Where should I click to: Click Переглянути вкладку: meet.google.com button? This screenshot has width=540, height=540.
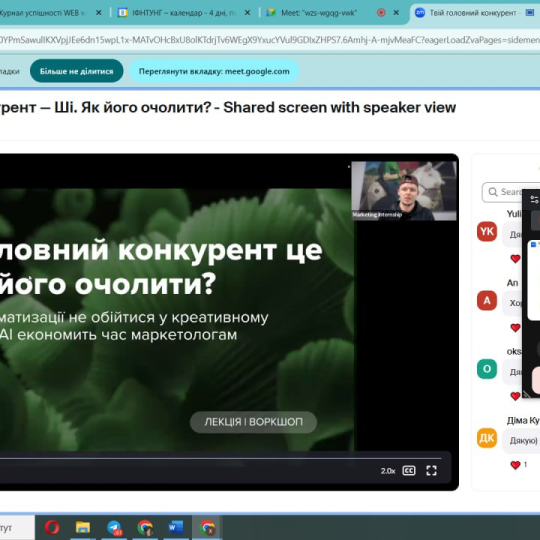(214, 71)
